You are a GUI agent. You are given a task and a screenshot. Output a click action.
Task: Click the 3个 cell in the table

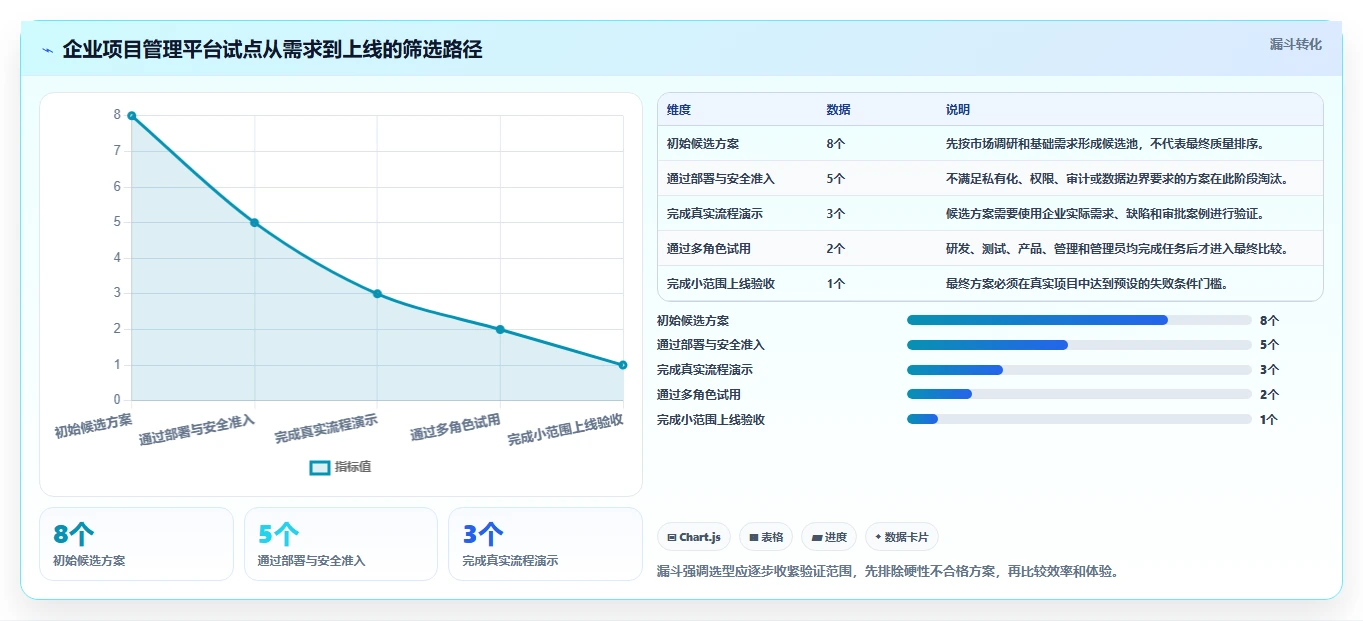(836, 214)
